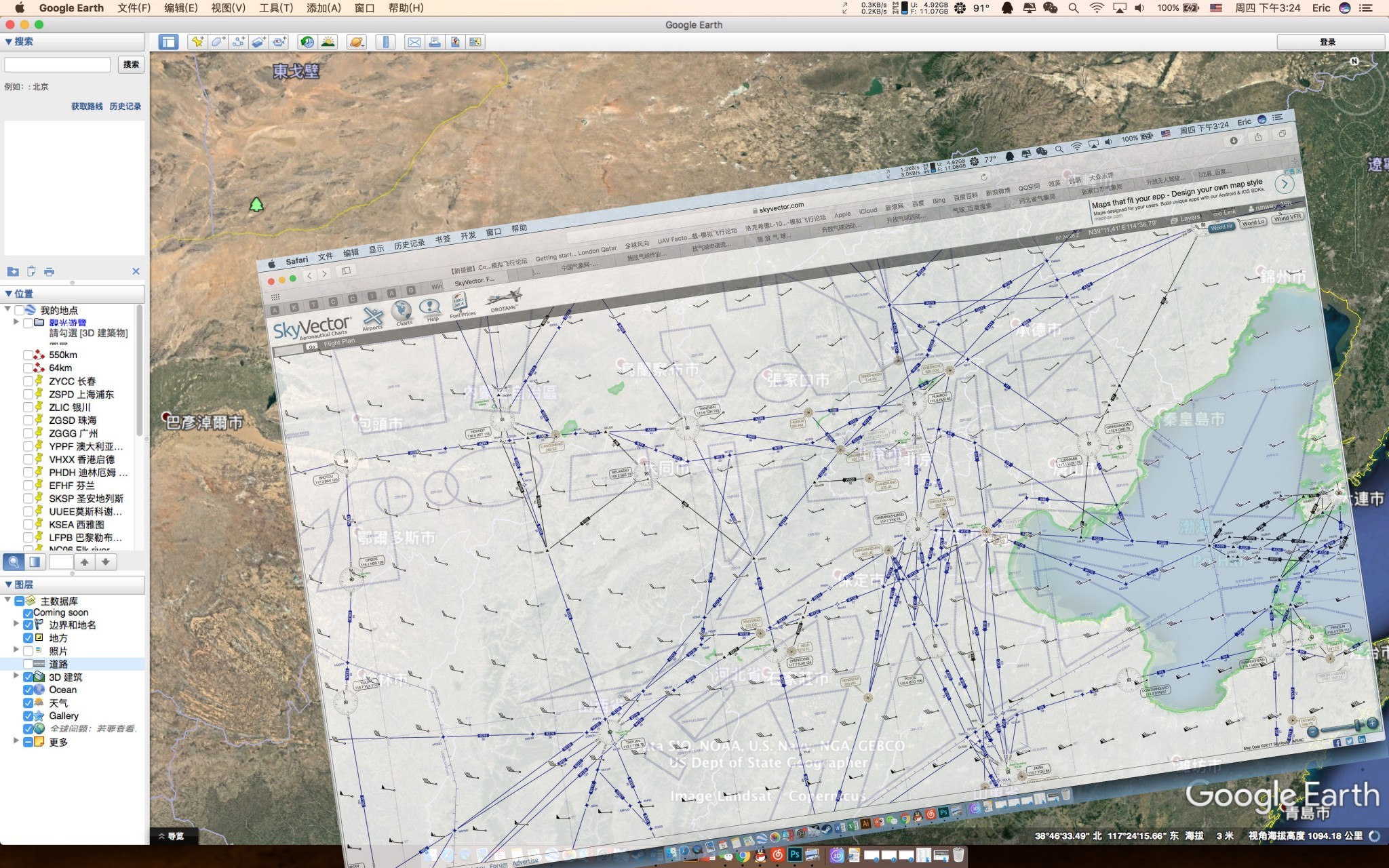Open the record a tour tool
Image resolution: width=1389 pixels, height=868 pixels.
pos(279,42)
